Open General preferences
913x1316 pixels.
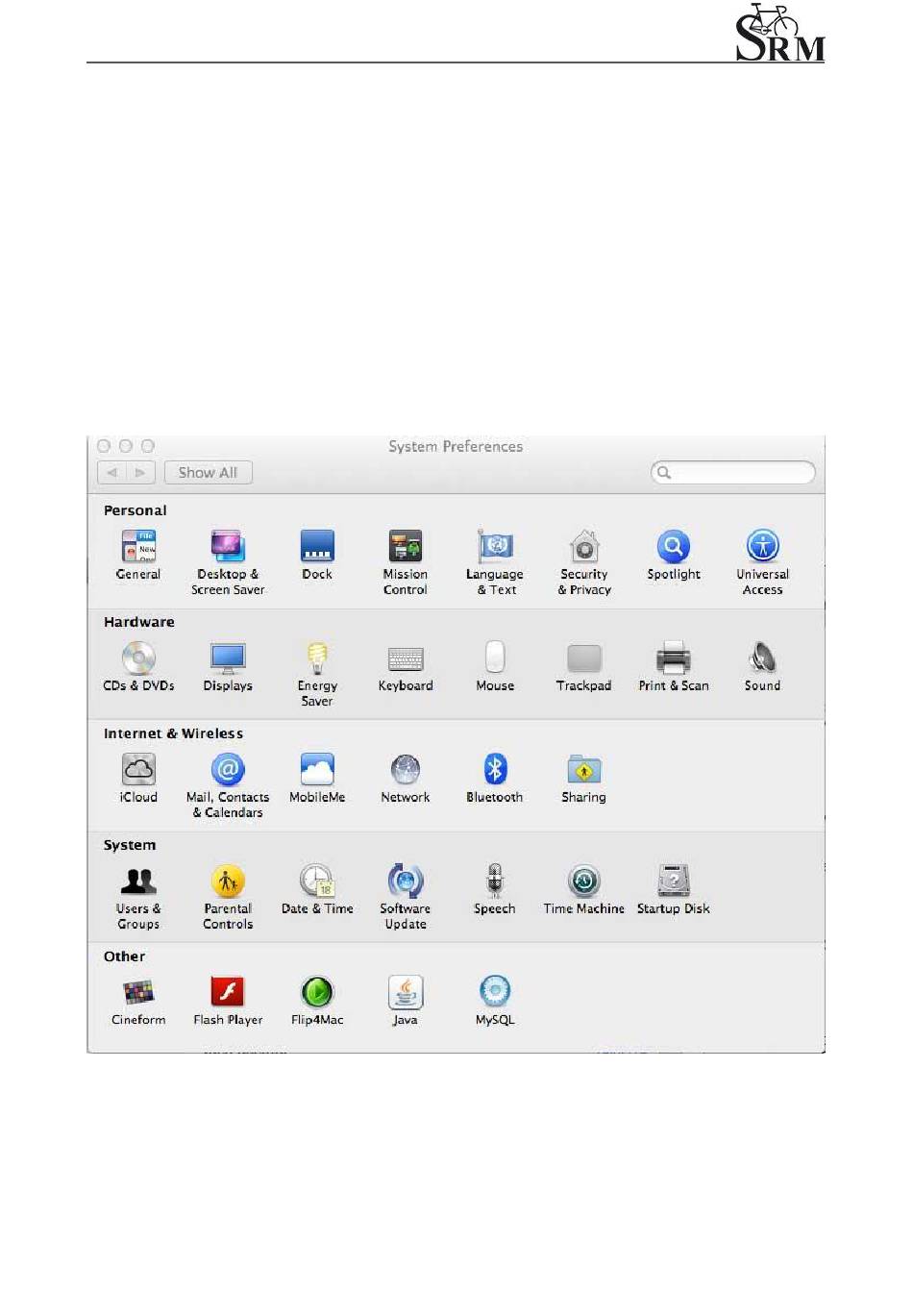(138, 555)
